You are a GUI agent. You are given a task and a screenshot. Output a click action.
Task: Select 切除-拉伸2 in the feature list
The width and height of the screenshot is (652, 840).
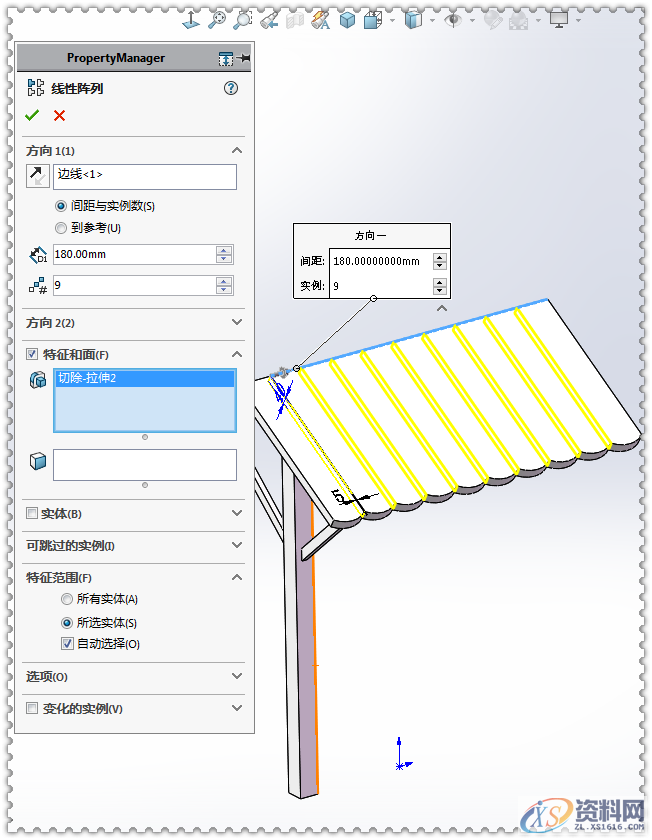point(145,378)
